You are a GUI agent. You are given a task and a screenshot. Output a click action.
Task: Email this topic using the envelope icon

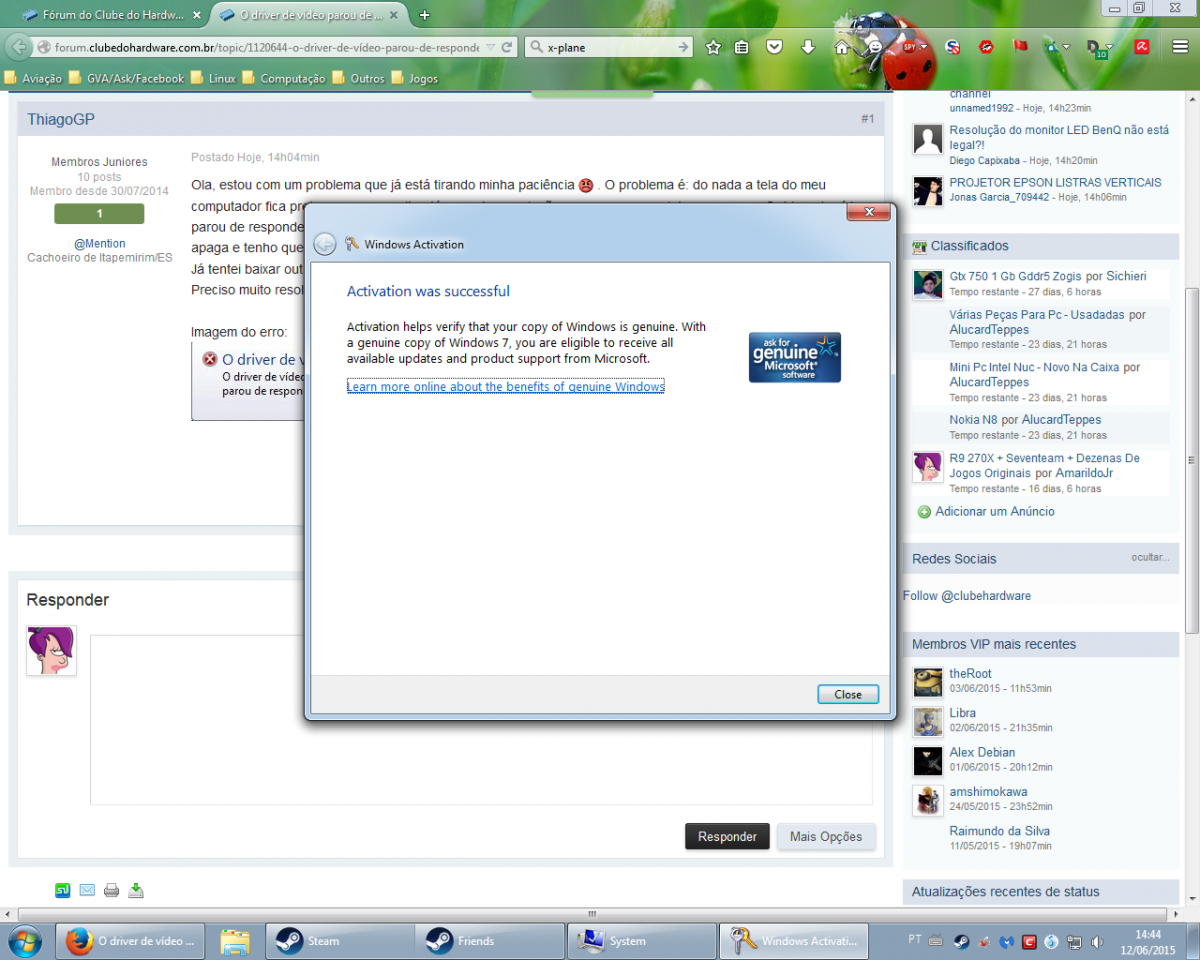pos(87,890)
